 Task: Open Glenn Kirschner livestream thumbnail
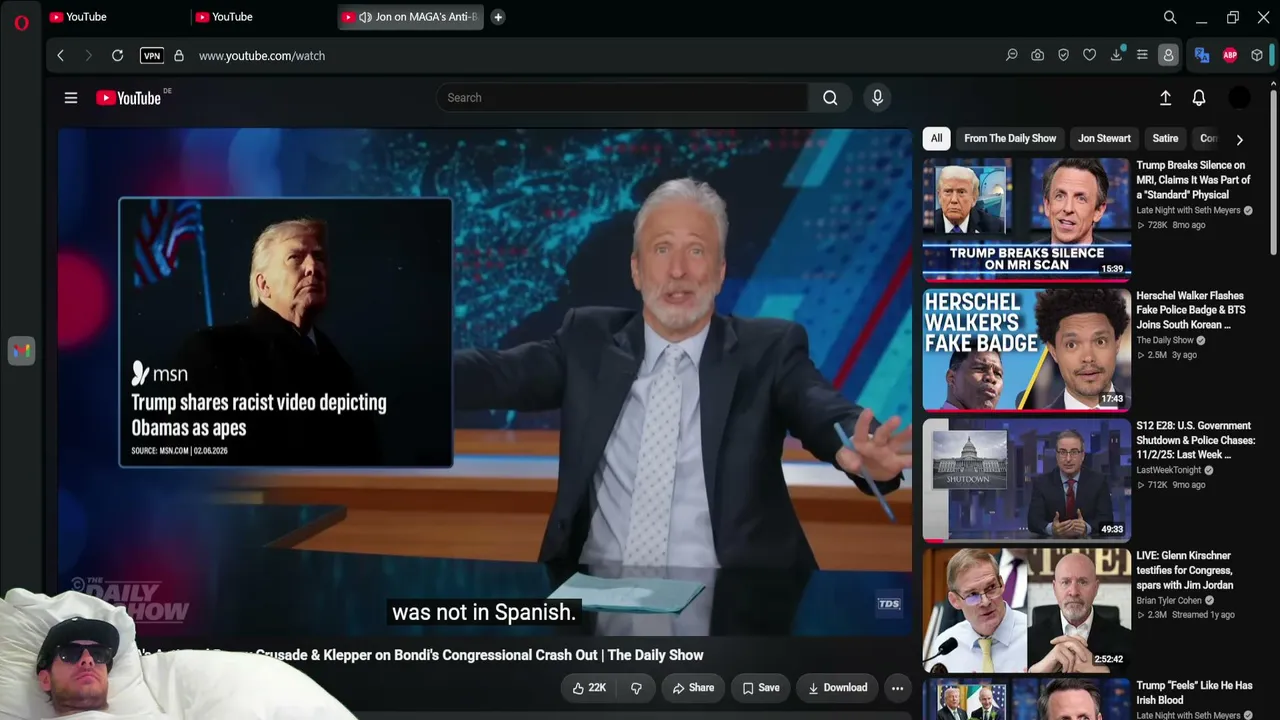coord(1027,610)
